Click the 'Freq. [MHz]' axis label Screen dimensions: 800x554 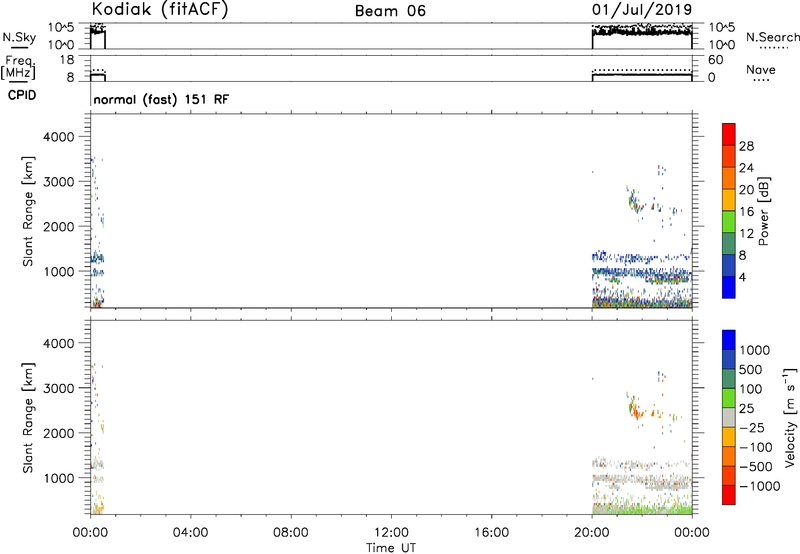[x=18, y=67]
